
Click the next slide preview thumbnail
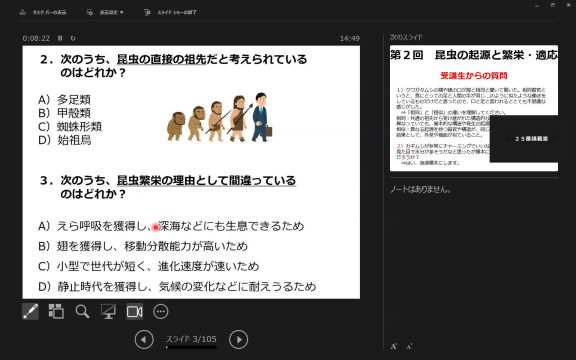pos(474,108)
